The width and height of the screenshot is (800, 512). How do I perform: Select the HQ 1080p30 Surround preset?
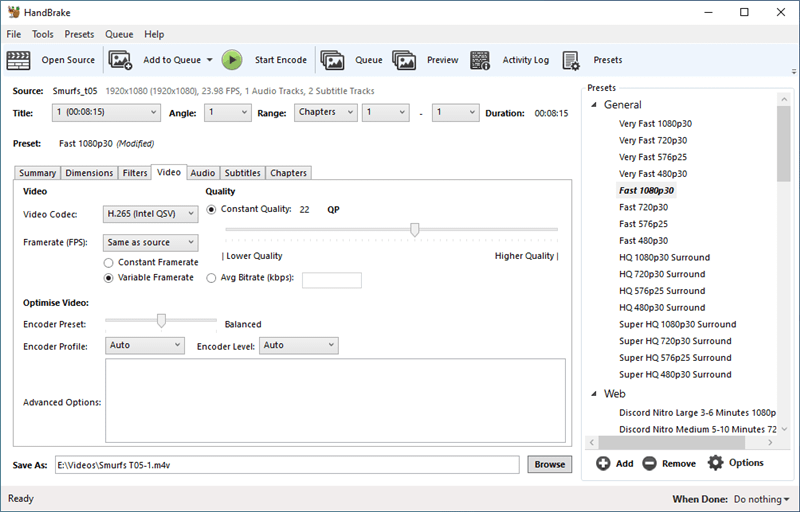(664, 258)
